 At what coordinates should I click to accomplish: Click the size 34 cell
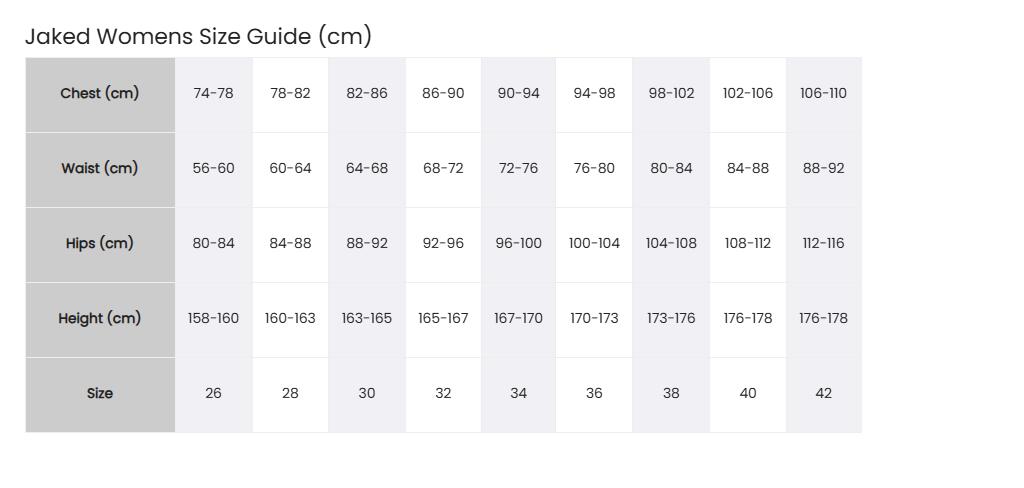pos(519,395)
